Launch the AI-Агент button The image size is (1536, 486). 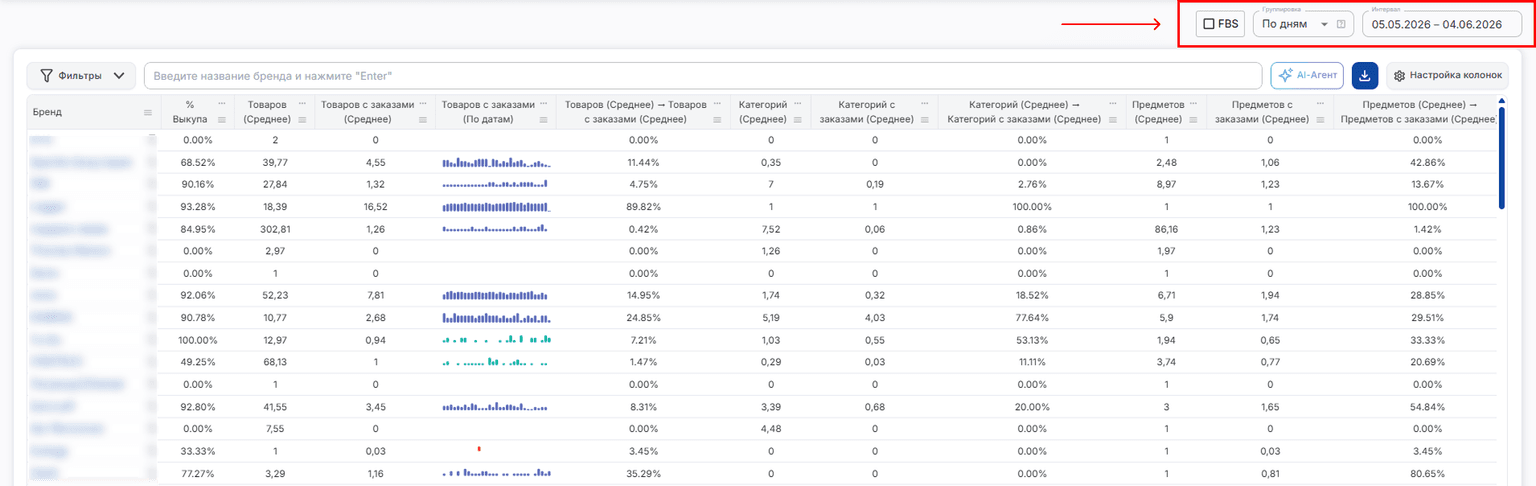click(x=1307, y=76)
